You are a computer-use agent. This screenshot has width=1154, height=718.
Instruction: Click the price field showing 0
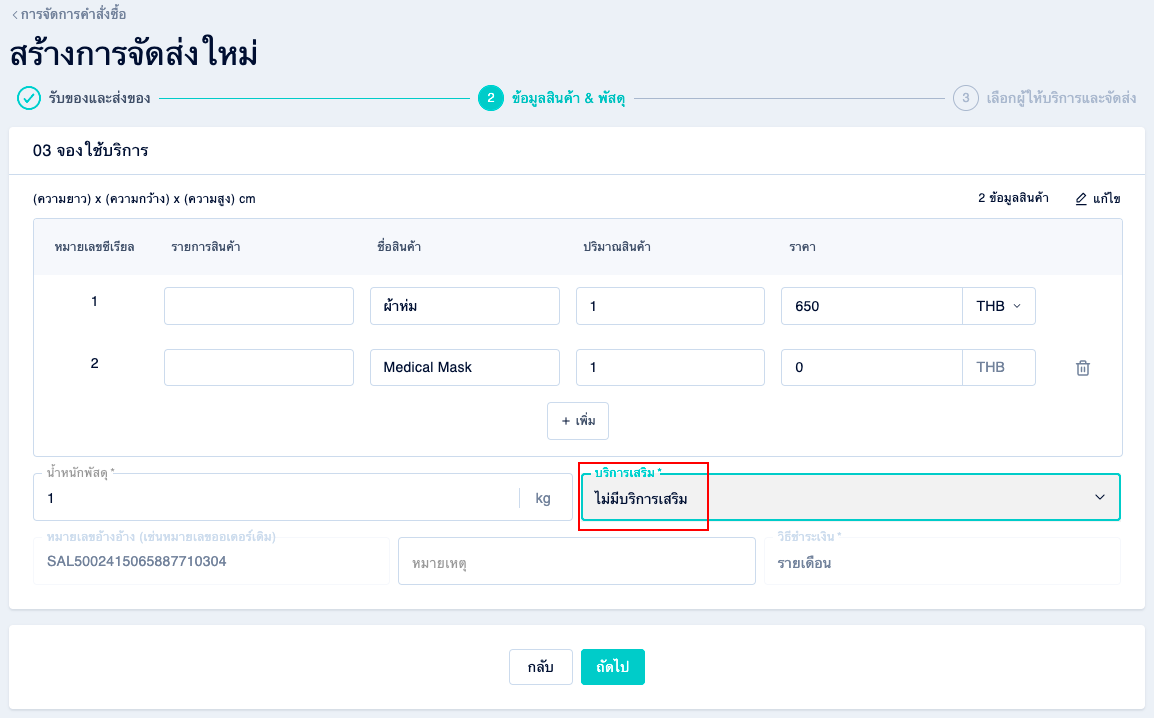pos(871,367)
